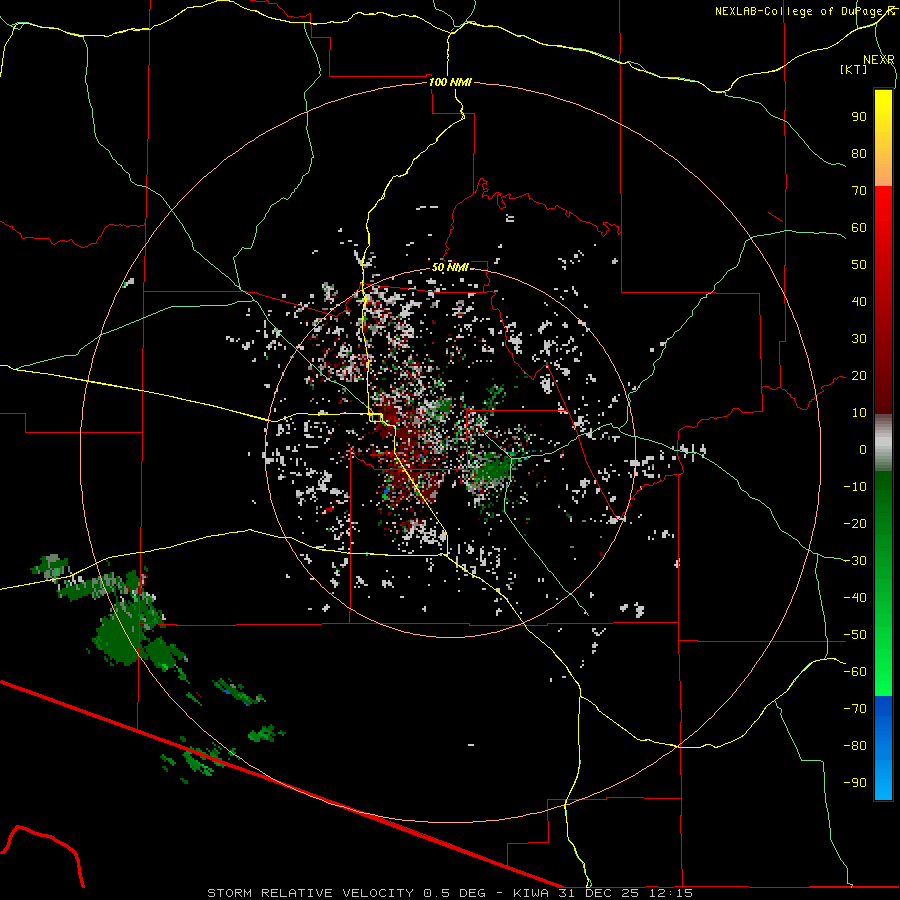This screenshot has width=900, height=900.
Task: Click the 60 value on velocity scale
Action: (859, 227)
